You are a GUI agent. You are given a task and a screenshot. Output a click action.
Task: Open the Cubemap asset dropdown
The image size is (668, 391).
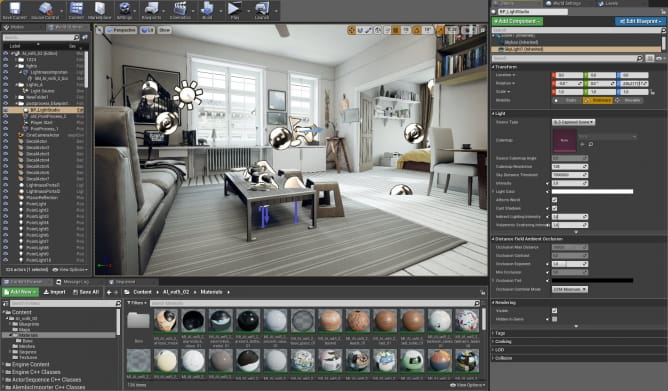[608, 137]
